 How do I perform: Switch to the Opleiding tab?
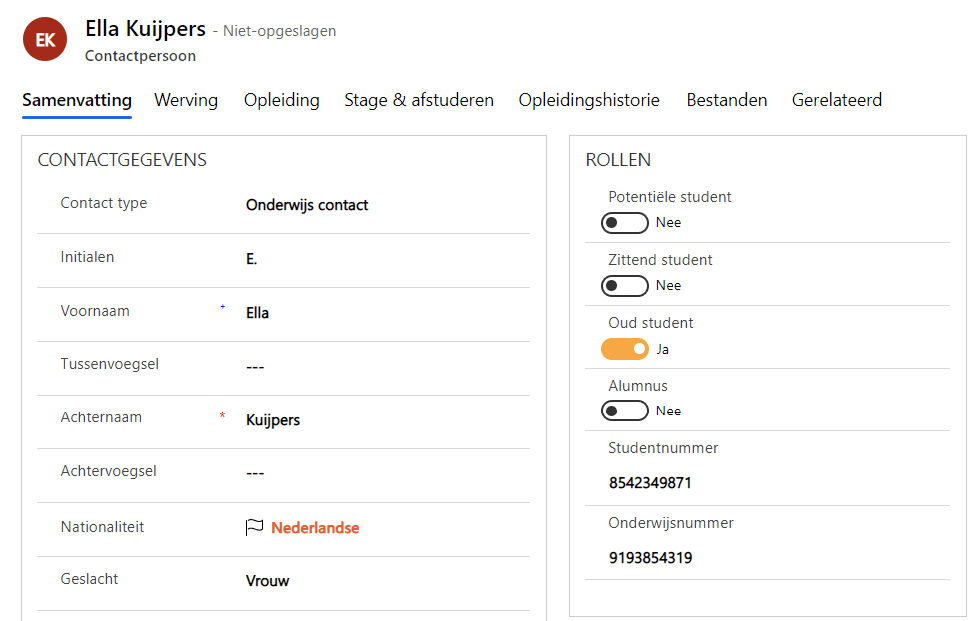point(282,100)
